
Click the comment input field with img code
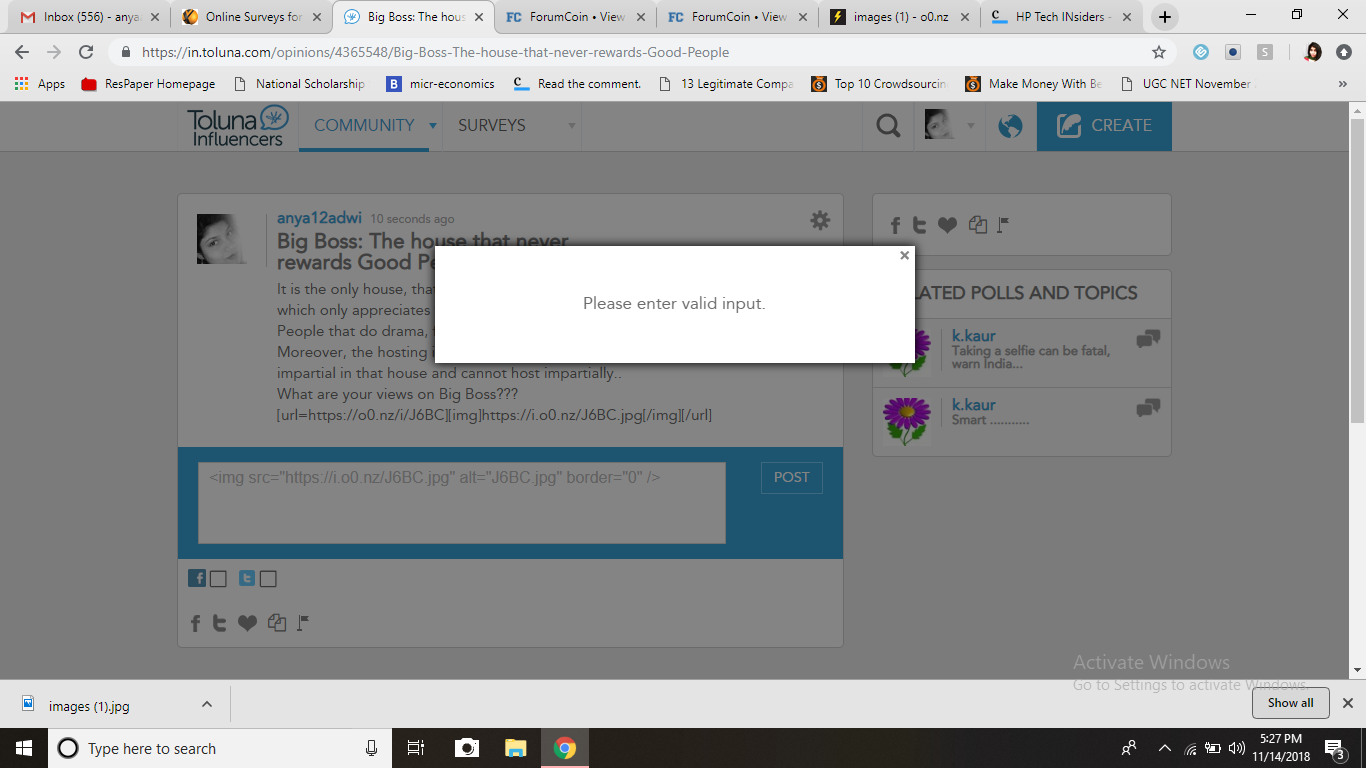click(x=462, y=503)
